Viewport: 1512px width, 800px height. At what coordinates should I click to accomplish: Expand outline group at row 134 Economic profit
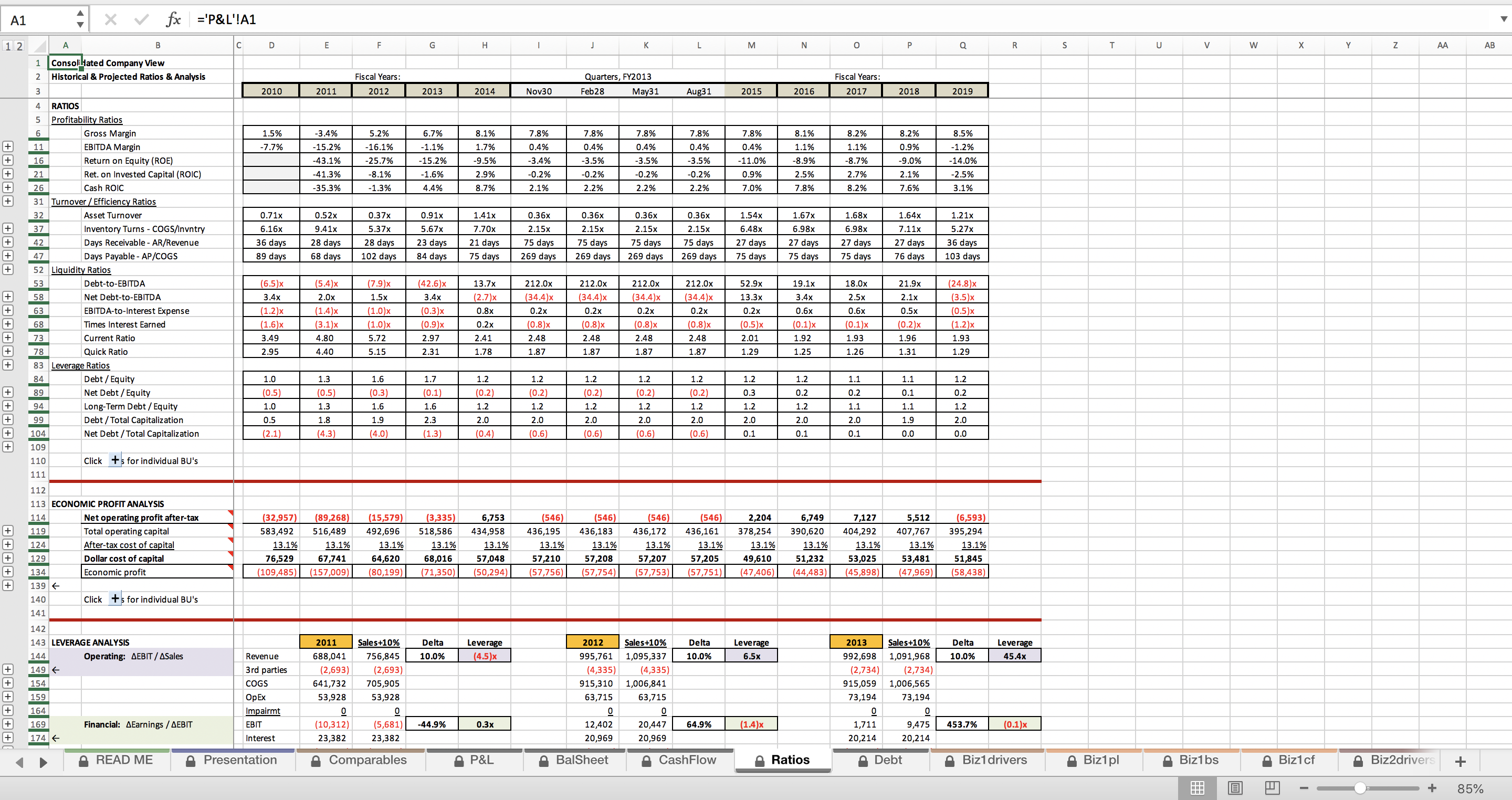click(8, 572)
